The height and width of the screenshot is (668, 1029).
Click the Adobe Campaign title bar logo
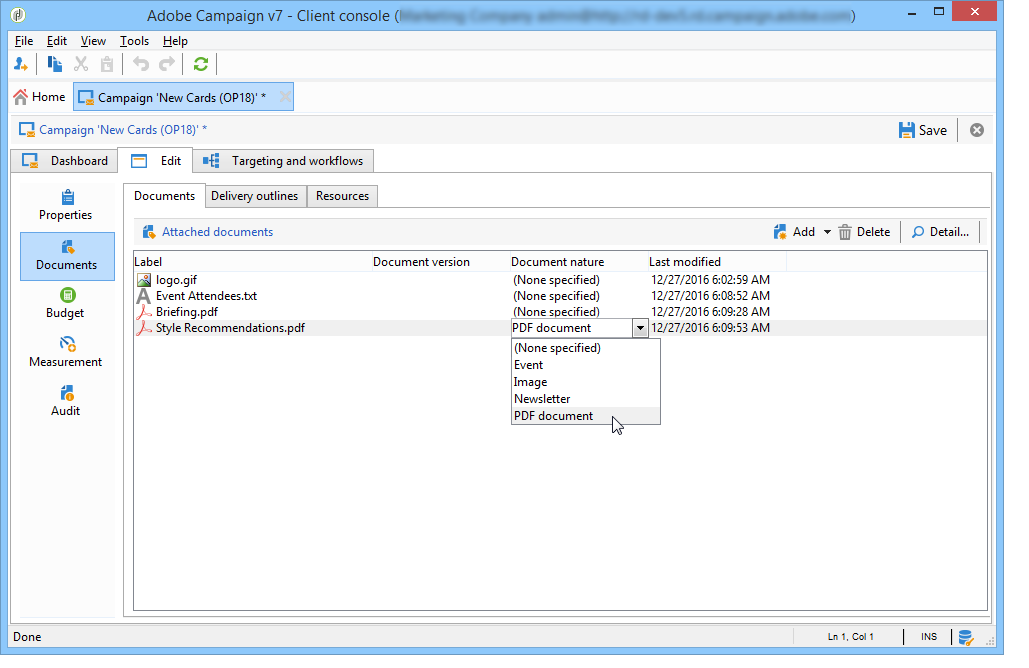coord(18,14)
